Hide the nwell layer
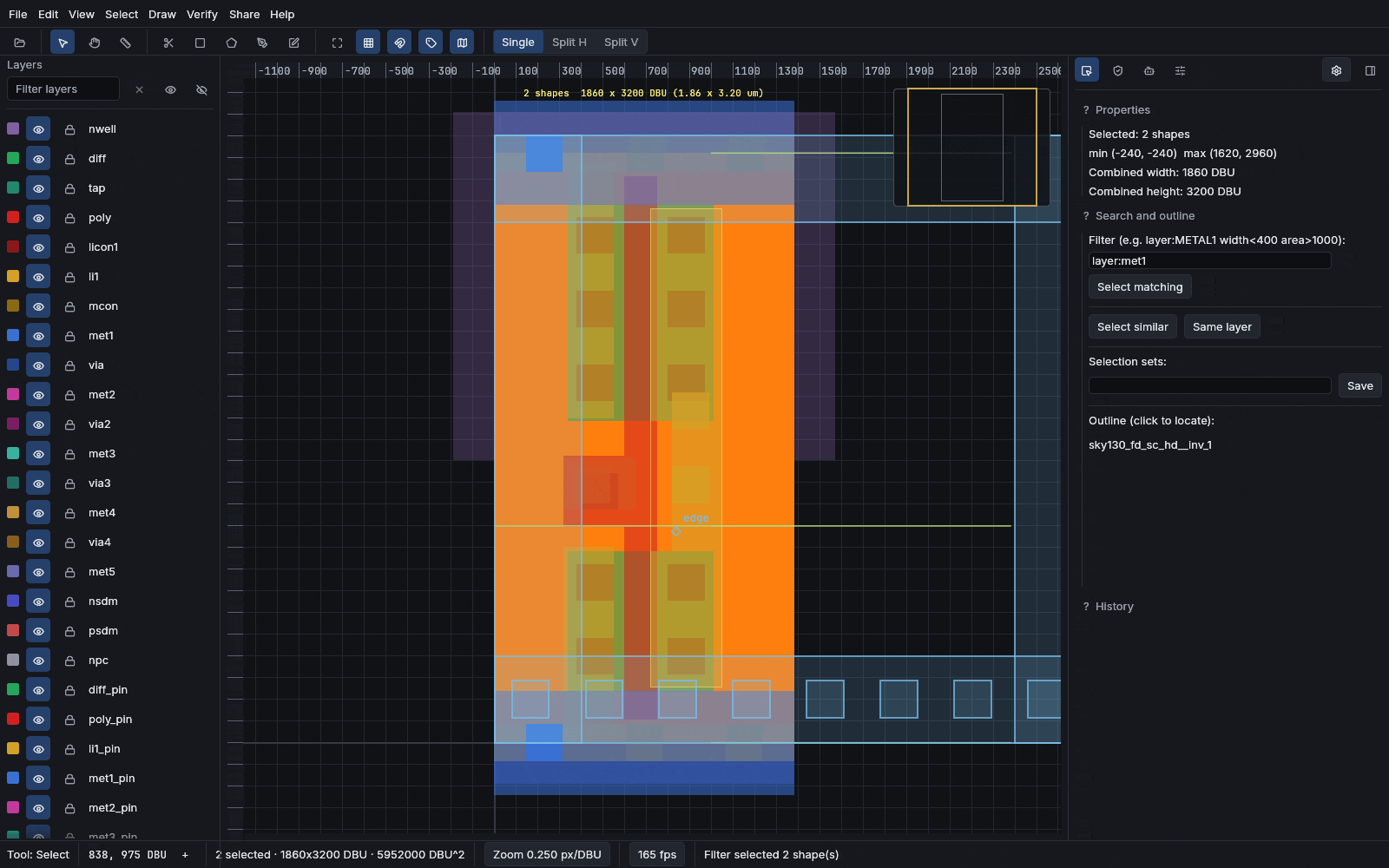Image resolution: width=1389 pixels, height=868 pixels. [38, 129]
